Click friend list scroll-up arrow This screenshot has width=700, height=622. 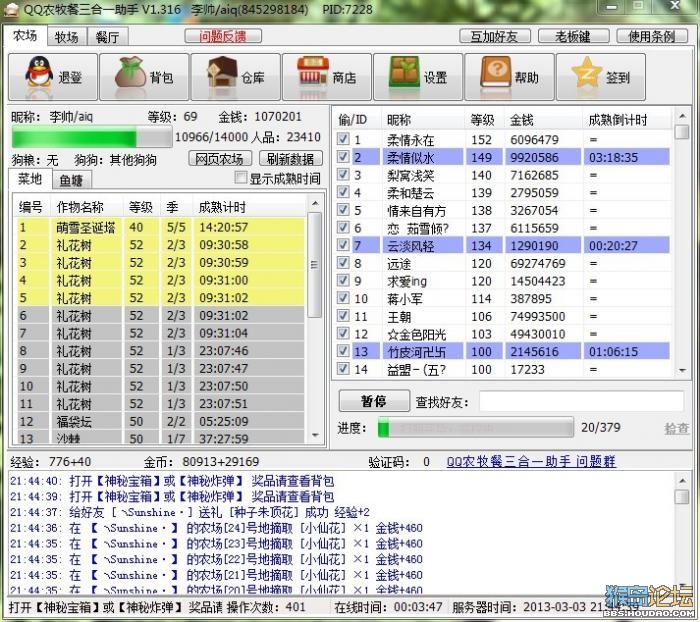[x=682, y=116]
